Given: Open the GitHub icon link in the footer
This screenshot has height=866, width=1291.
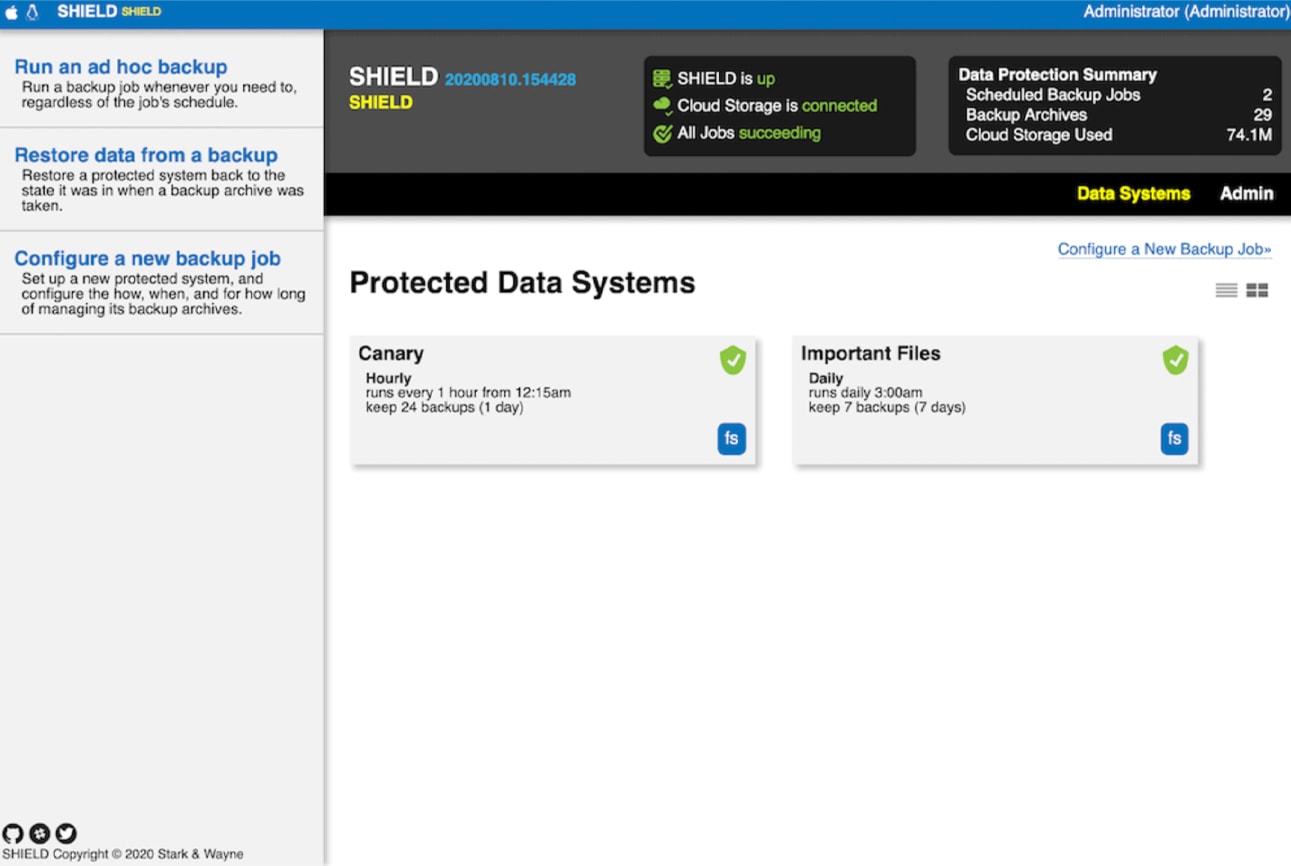Looking at the screenshot, I should [12, 833].
